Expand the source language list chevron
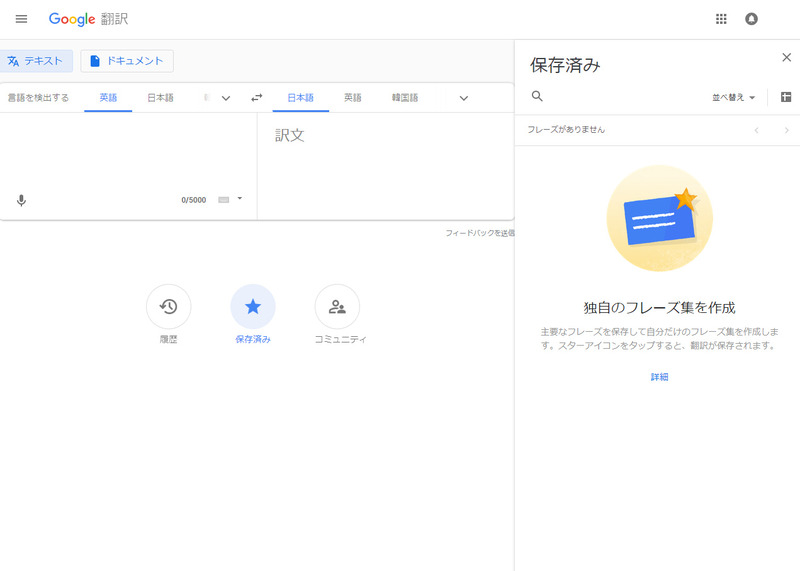The image size is (800, 571). pos(226,98)
